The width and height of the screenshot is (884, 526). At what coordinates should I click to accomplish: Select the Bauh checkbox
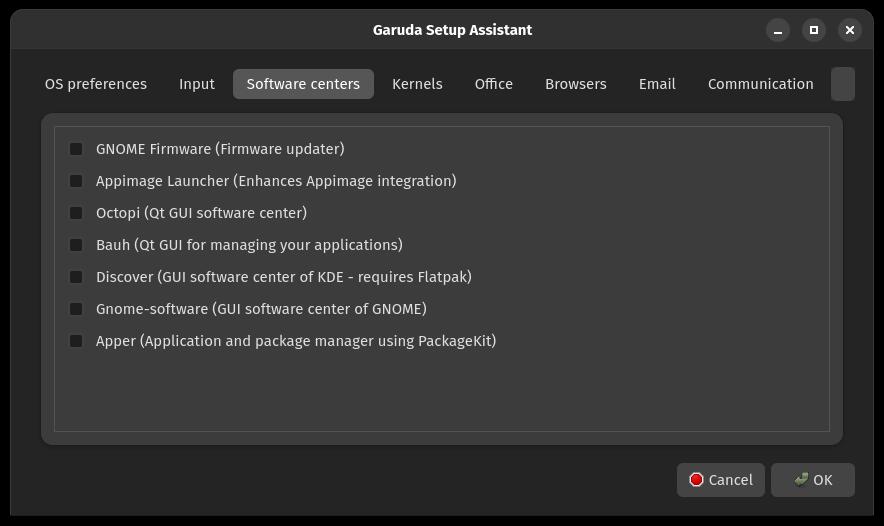pos(76,245)
